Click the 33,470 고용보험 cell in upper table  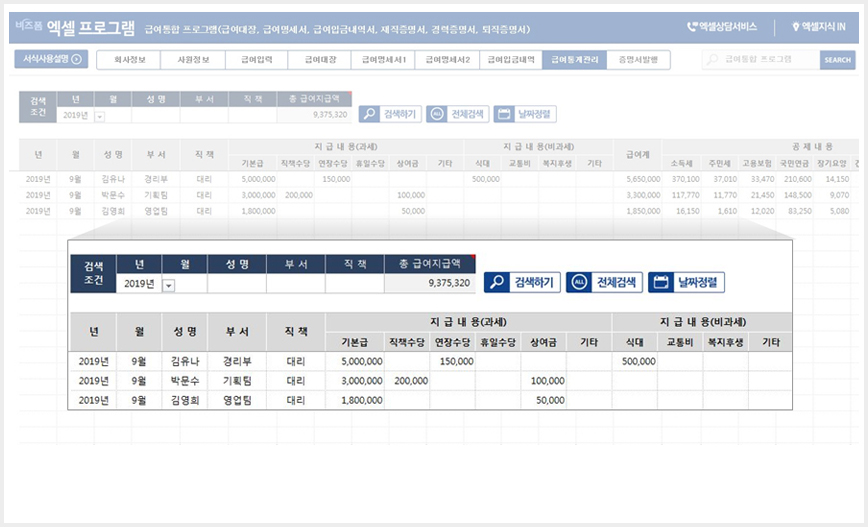click(x=757, y=179)
